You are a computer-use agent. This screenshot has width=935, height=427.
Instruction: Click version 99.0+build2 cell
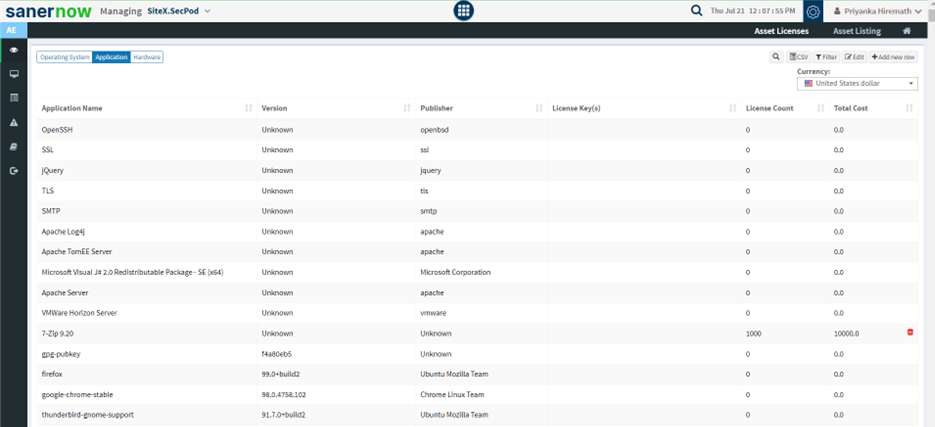click(283, 374)
